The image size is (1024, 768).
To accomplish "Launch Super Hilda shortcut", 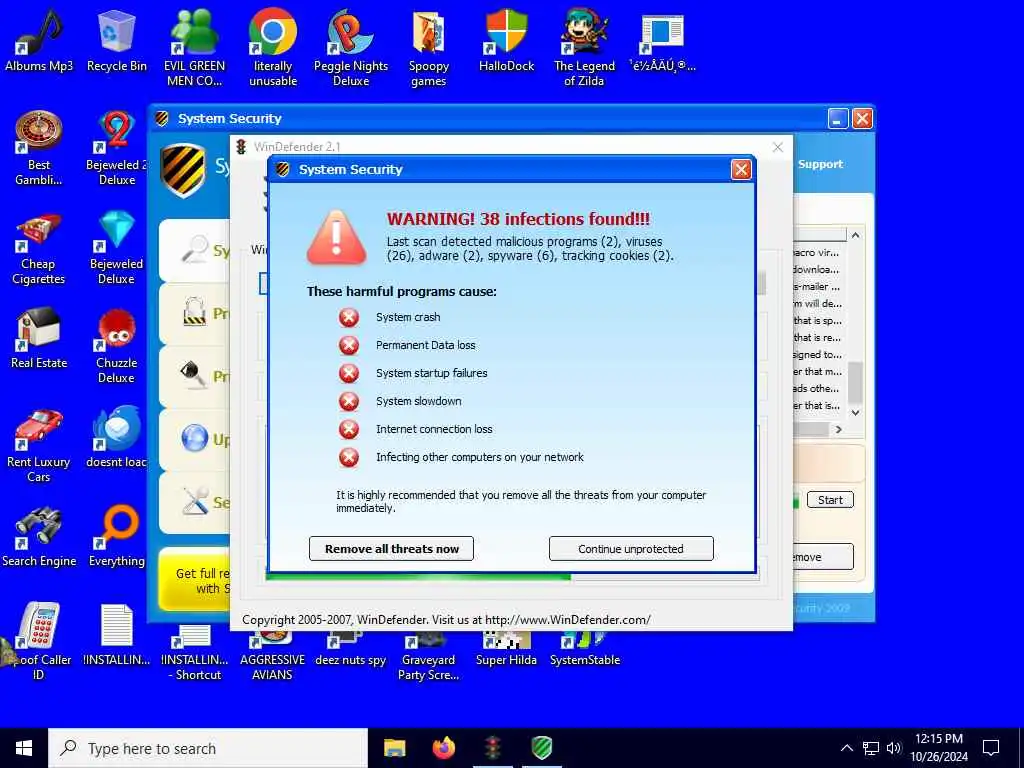I will (x=506, y=650).
